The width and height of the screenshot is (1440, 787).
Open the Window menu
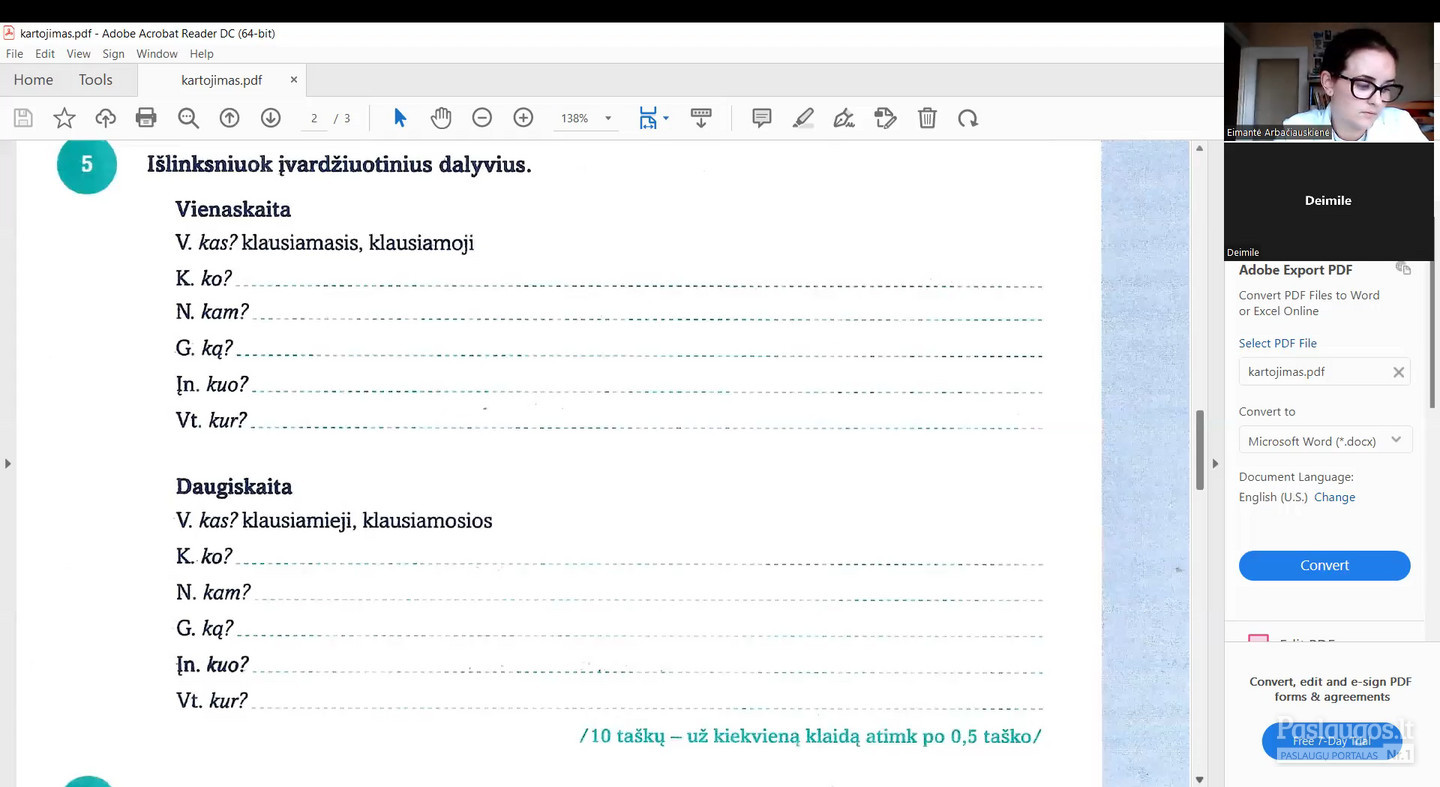coord(157,54)
